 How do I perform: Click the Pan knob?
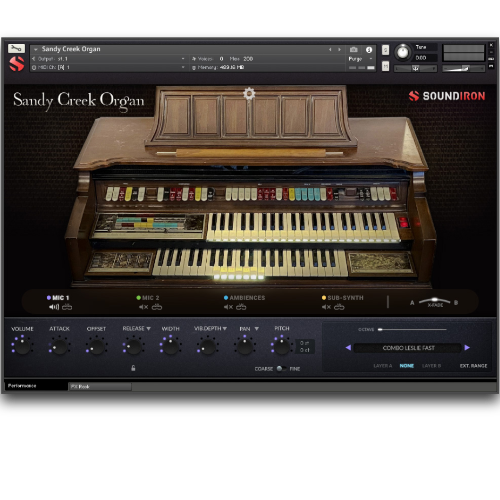pyautogui.click(x=245, y=347)
